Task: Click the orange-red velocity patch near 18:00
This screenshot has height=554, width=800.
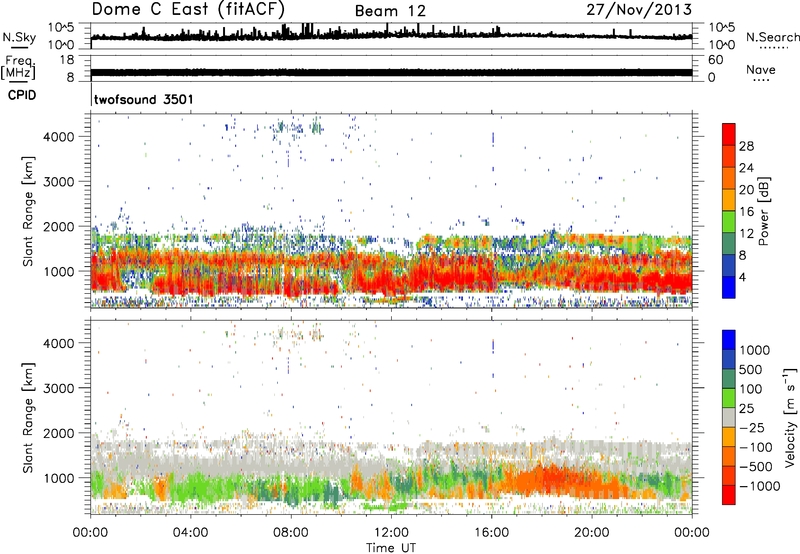Action: click(554, 481)
